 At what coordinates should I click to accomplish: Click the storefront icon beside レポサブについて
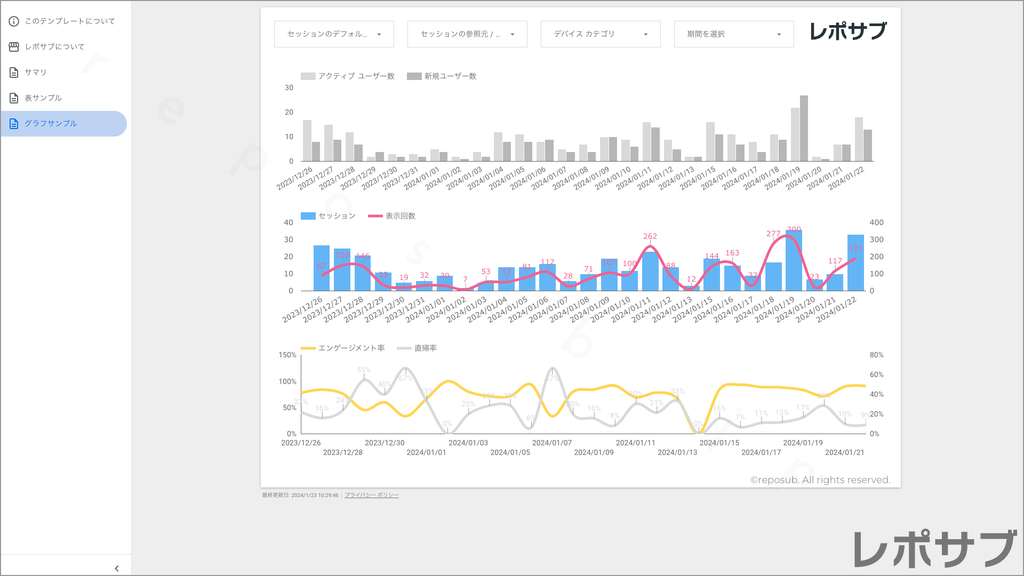pyautogui.click(x=14, y=47)
